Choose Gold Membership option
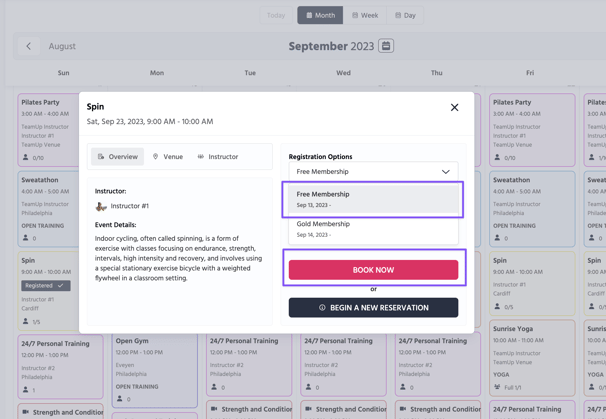Image resolution: width=606 pixels, height=419 pixels. [373, 229]
